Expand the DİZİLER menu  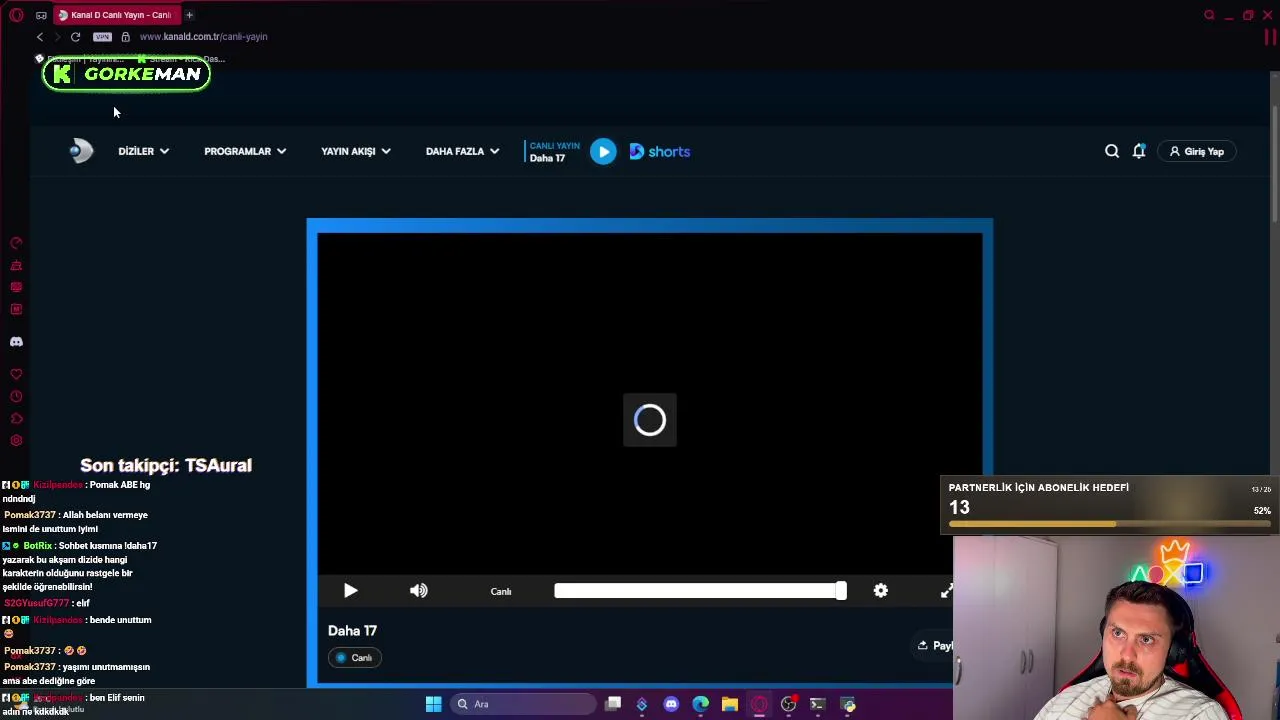(x=144, y=151)
